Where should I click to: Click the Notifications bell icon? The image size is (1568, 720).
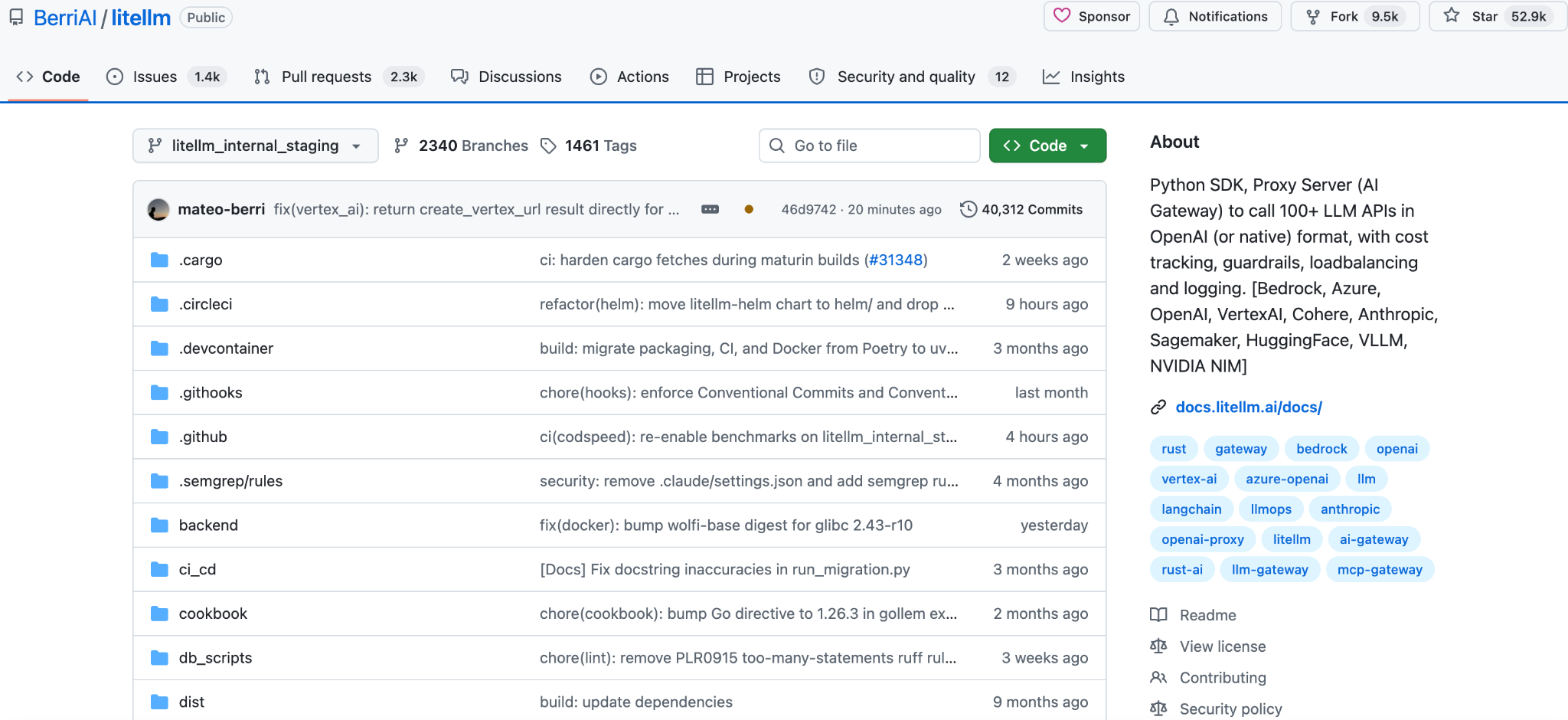1171,17
